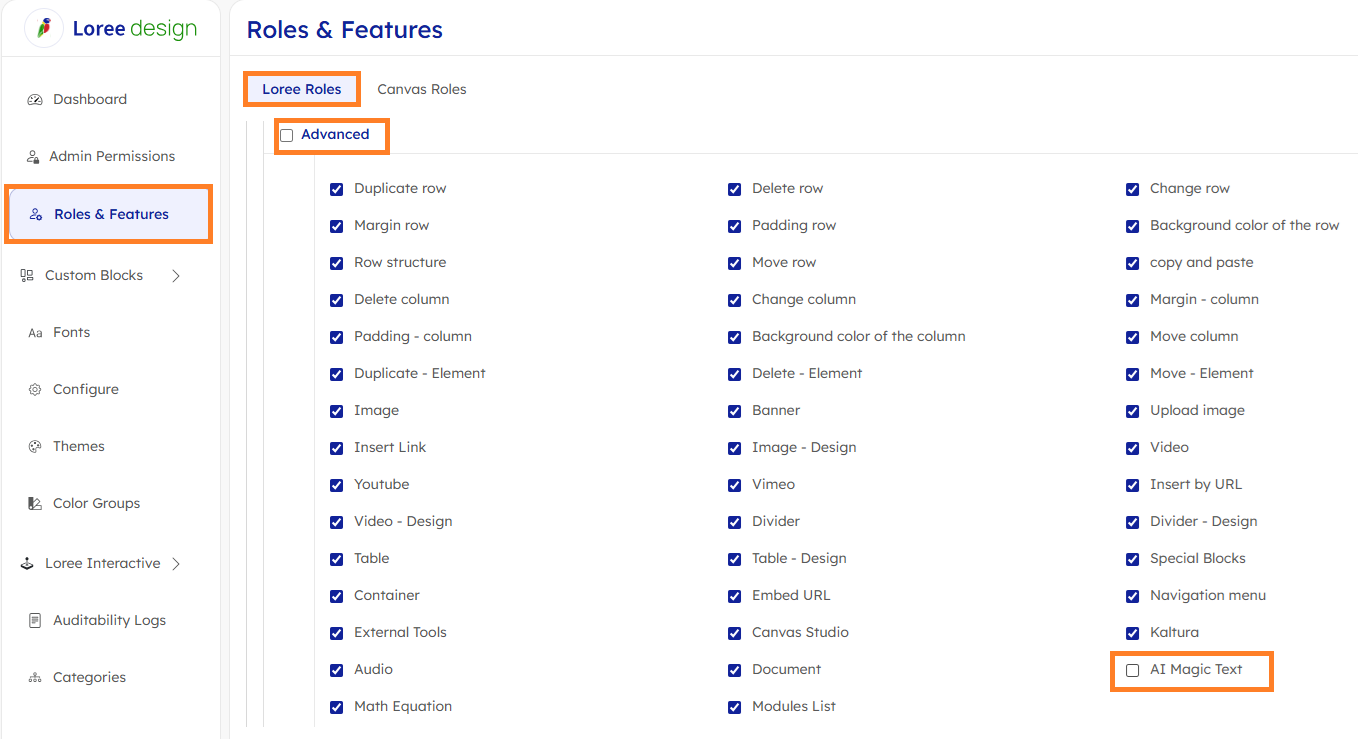Image resolution: width=1358 pixels, height=739 pixels.
Task: Click the Auditability Logs document icon
Action: click(35, 621)
